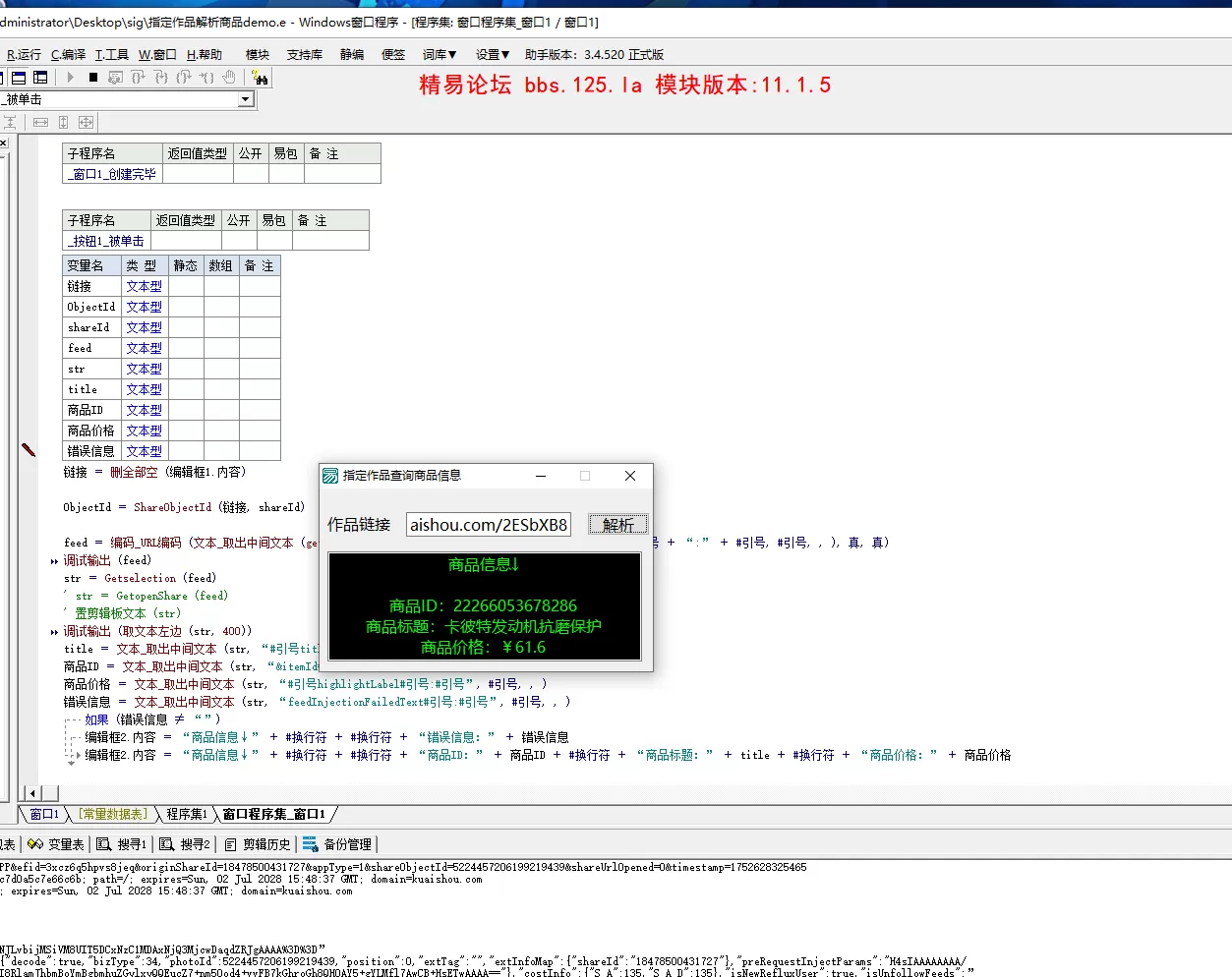Image resolution: width=1232 pixels, height=977 pixels.
Task: Click the run (play) toolbar icon
Action: tap(71, 77)
